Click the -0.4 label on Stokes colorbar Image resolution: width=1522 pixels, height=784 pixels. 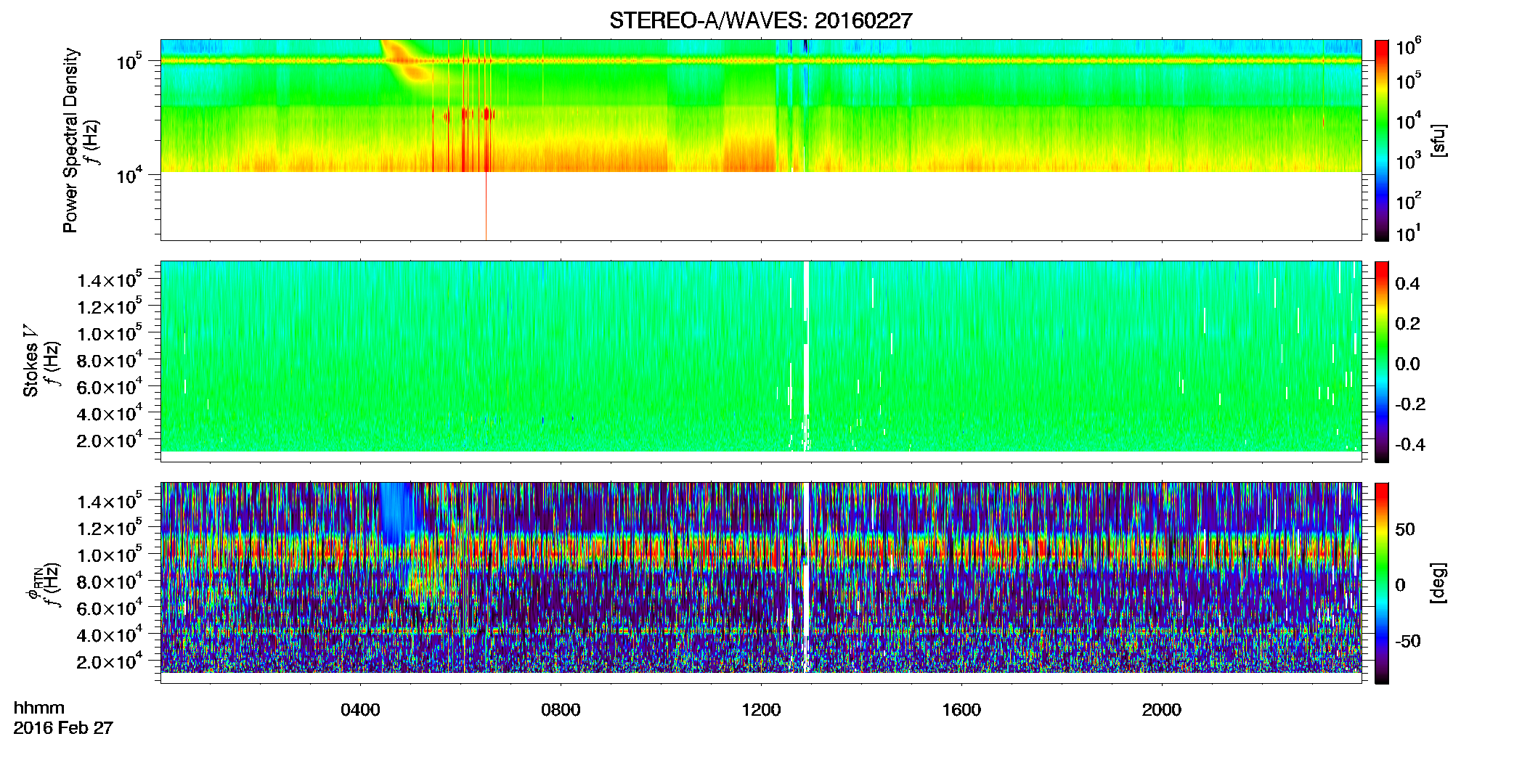click(1410, 444)
